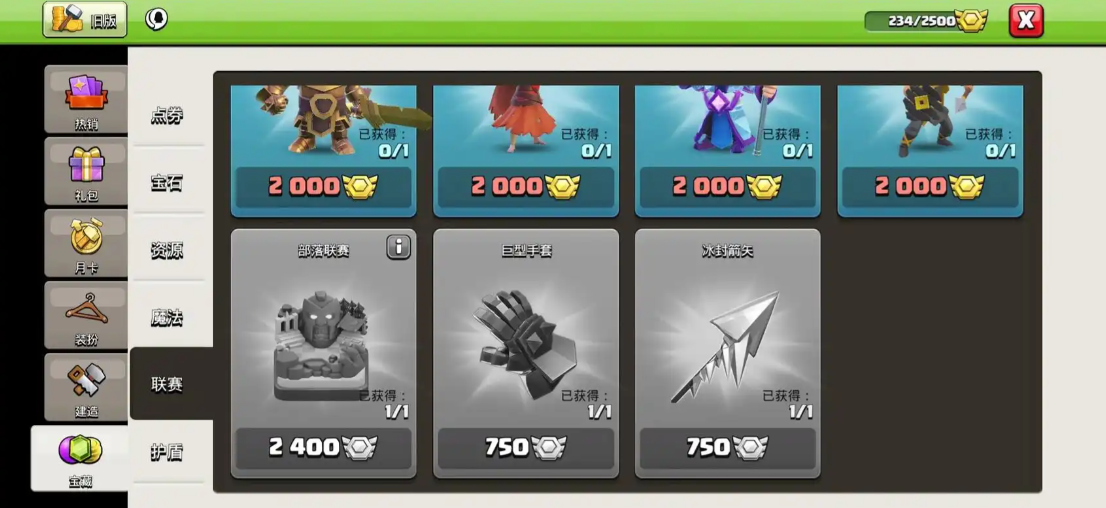Open the 装扮 hanger category
Image resolution: width=1106 pixels, height=508 pixels.
coord(86,315)
